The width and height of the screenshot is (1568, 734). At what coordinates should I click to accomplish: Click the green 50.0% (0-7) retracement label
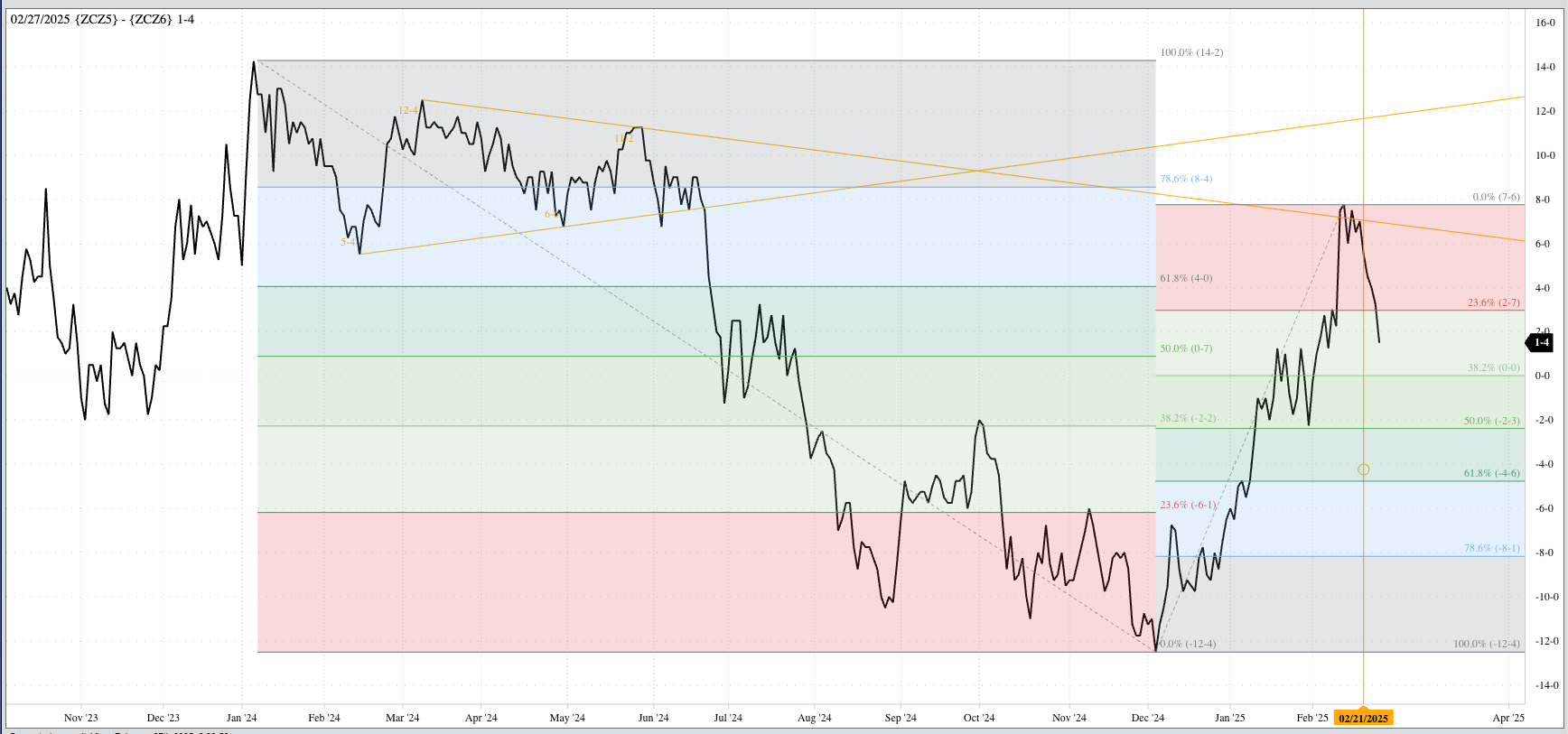pos(1186,348)
